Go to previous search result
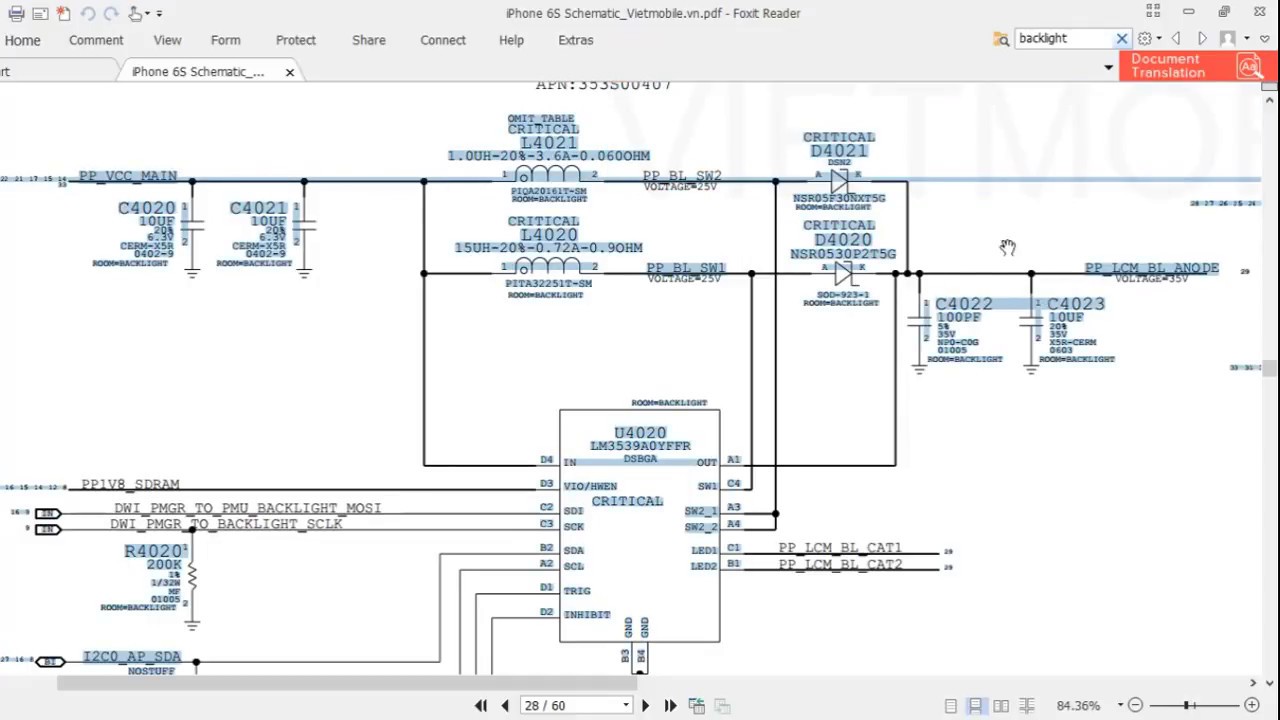1280x720 pixels. pyautogui.click(x=1176, y=39)
